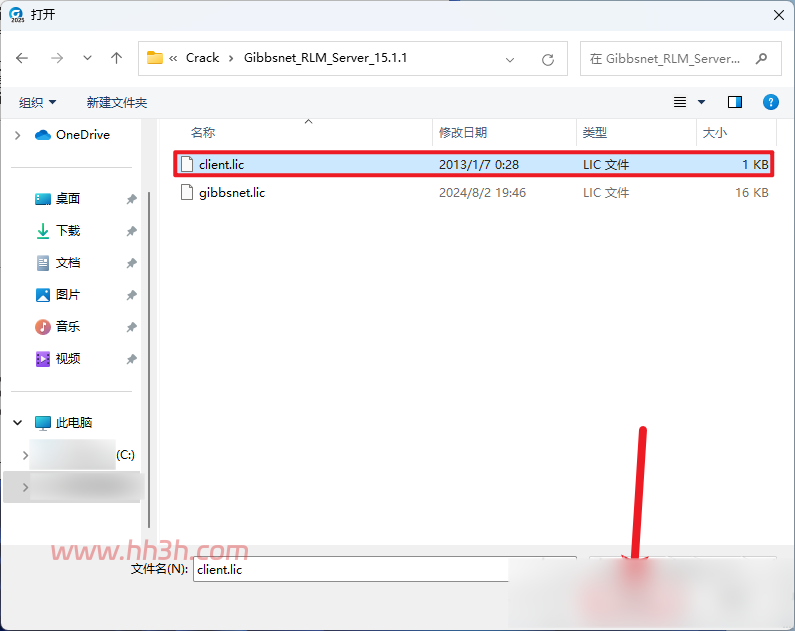795x631 pixels.
Task: Sort by 类型 column header
Action: 595,133
